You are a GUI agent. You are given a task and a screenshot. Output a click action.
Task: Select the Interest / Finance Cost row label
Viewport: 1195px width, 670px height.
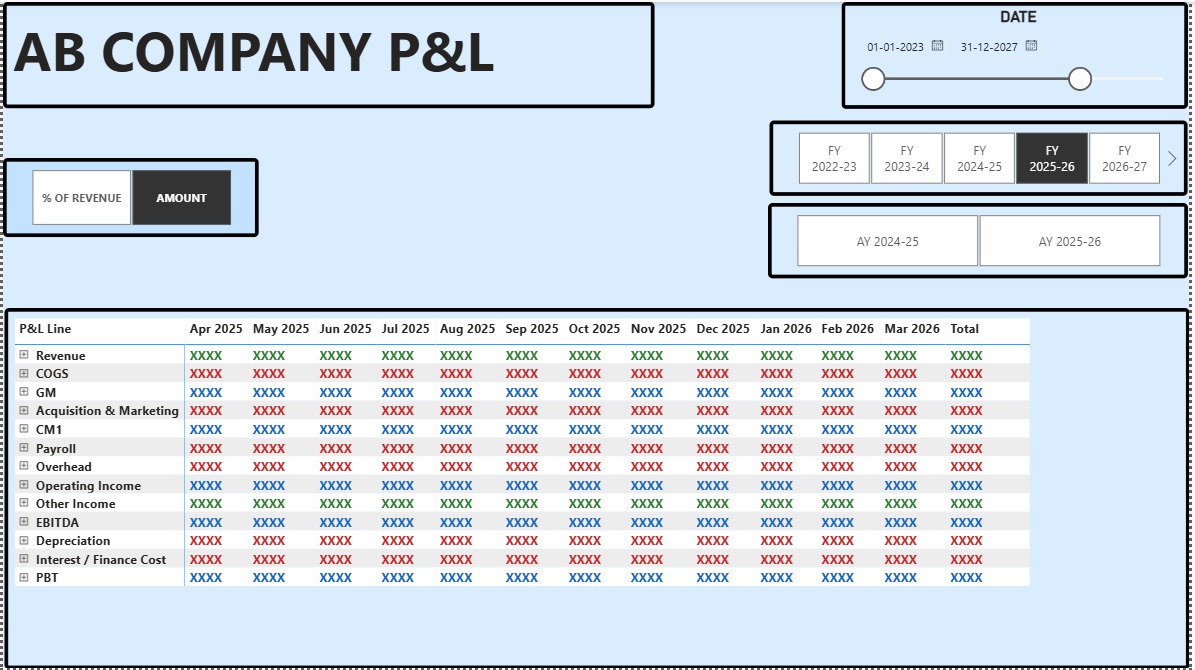tap(101, 559)
